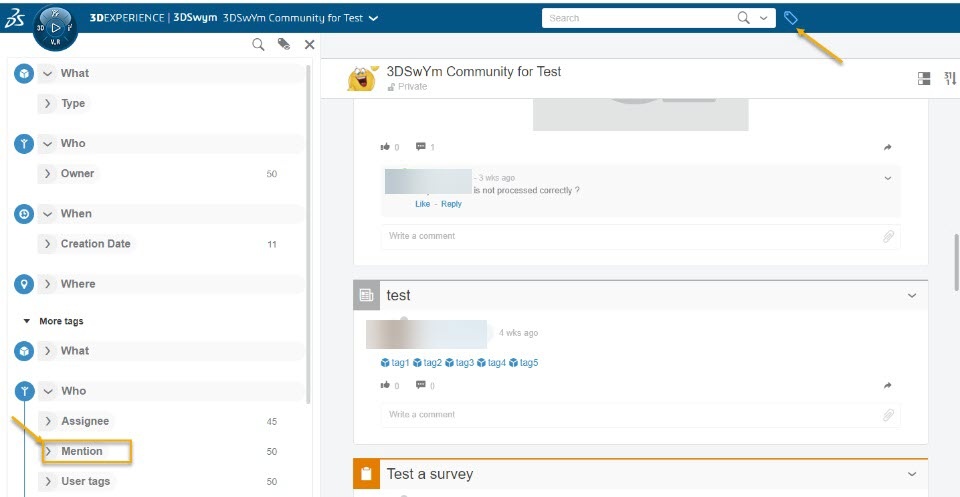Click the Reply link under the comment
This screenshot has height=497, width=960.
click(451, 204)
